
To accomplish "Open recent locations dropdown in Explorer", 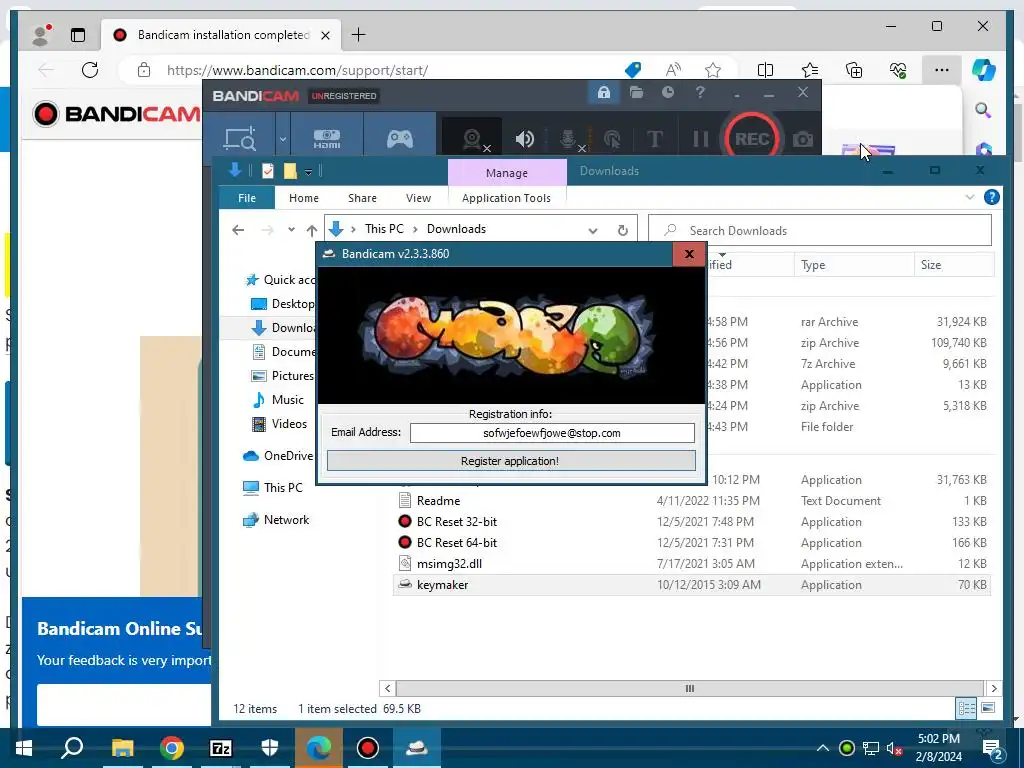I will point(291,230).
